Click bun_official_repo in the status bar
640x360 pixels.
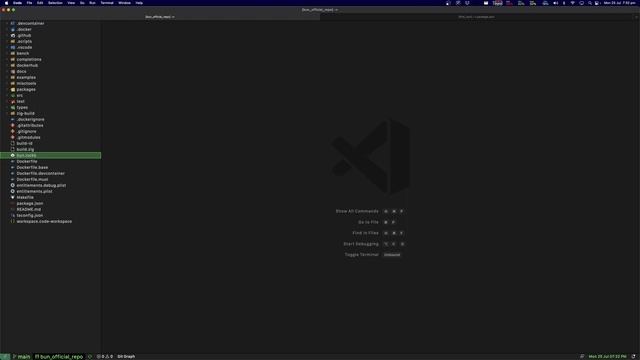(x=59, y=357)
